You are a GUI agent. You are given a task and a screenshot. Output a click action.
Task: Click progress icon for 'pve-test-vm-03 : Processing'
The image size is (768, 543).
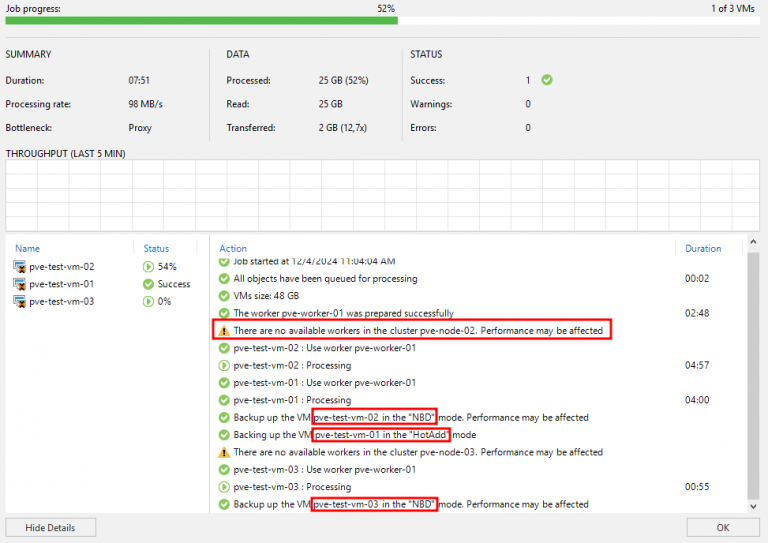[224, 487]
